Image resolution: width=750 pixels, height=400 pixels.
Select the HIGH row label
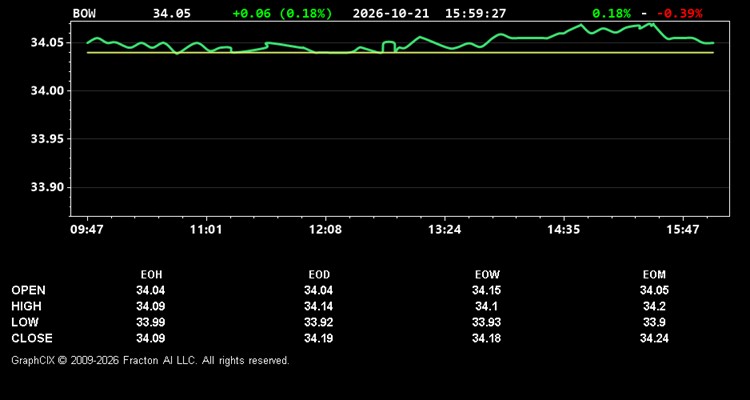pyautogui.click(x=26, y=306)
